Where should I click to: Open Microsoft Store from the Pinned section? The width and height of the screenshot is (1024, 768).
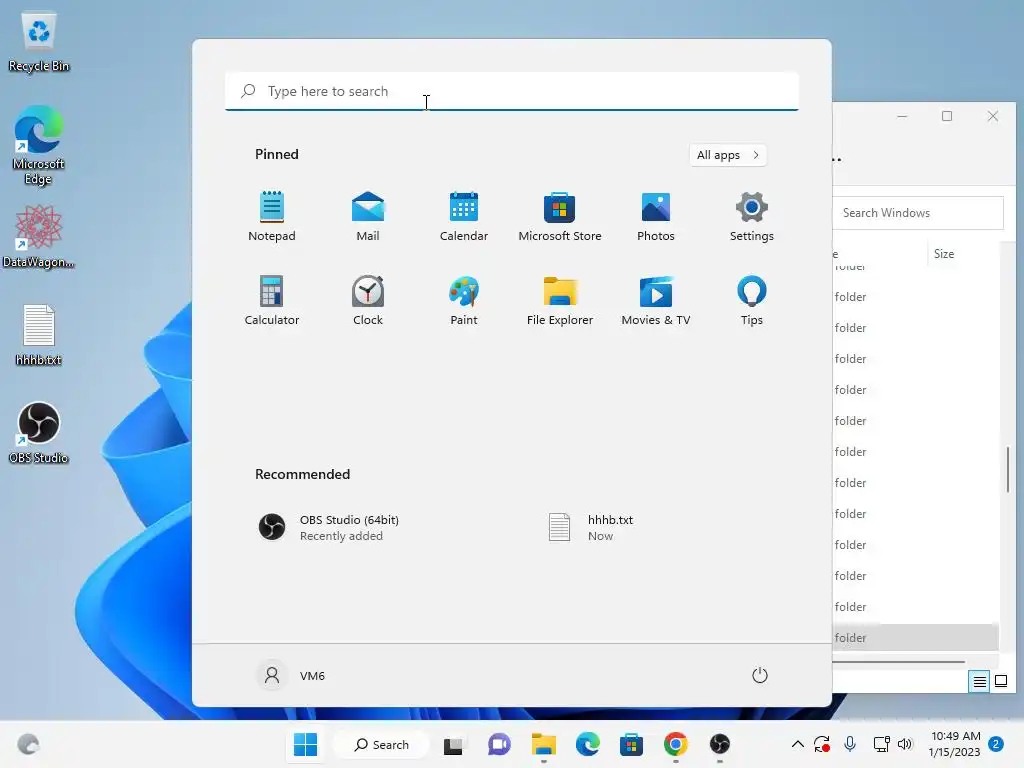(560, 217)
